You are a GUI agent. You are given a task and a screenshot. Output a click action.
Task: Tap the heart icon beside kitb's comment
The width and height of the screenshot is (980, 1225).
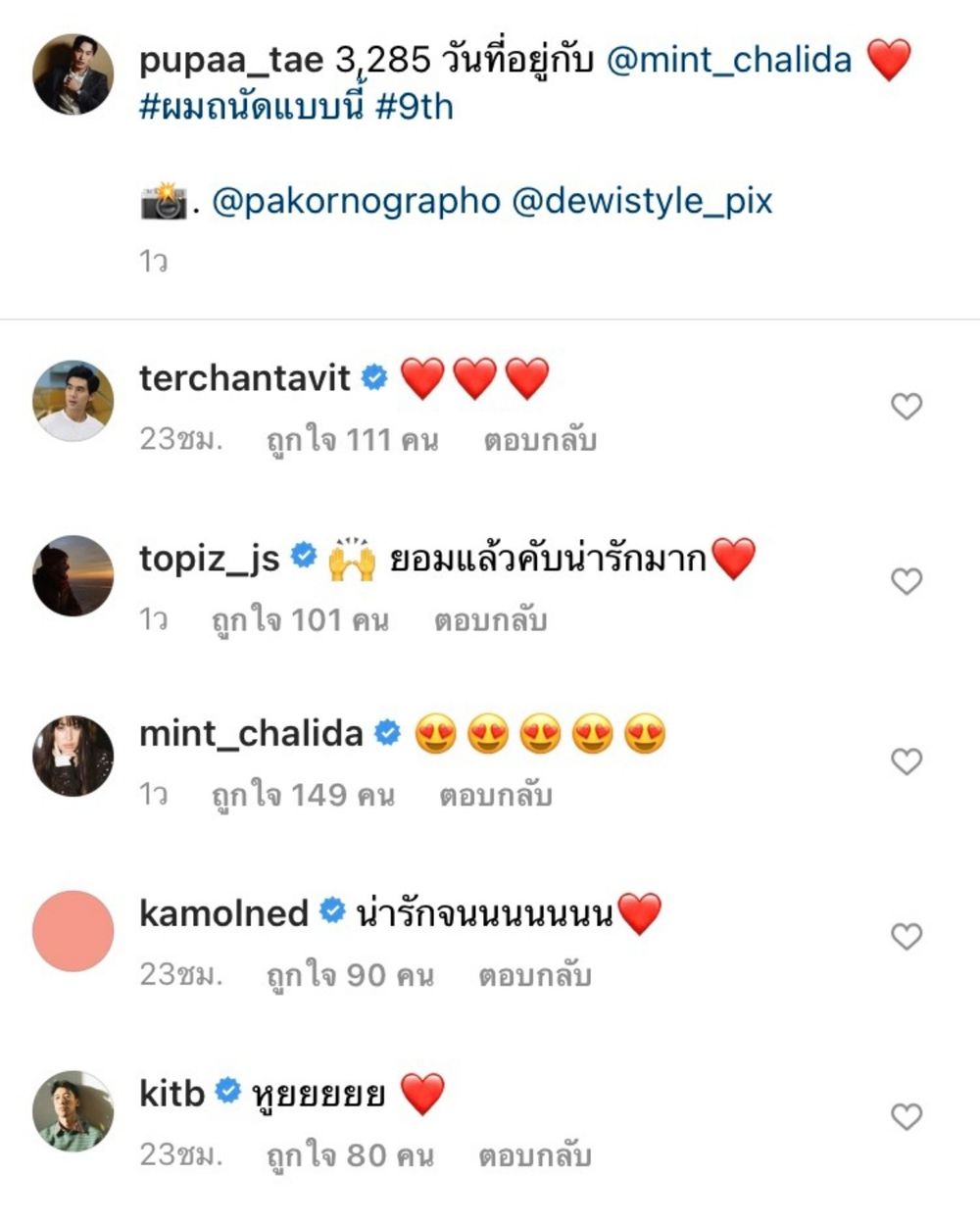click(906, 1116)
